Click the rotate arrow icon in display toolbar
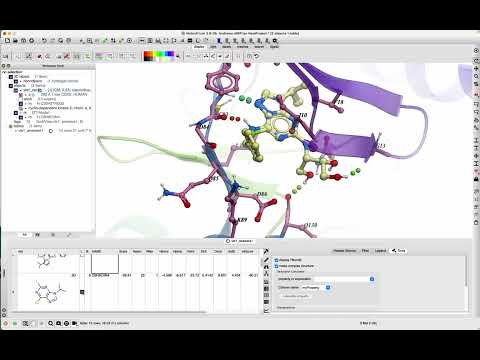 (257, 56)
